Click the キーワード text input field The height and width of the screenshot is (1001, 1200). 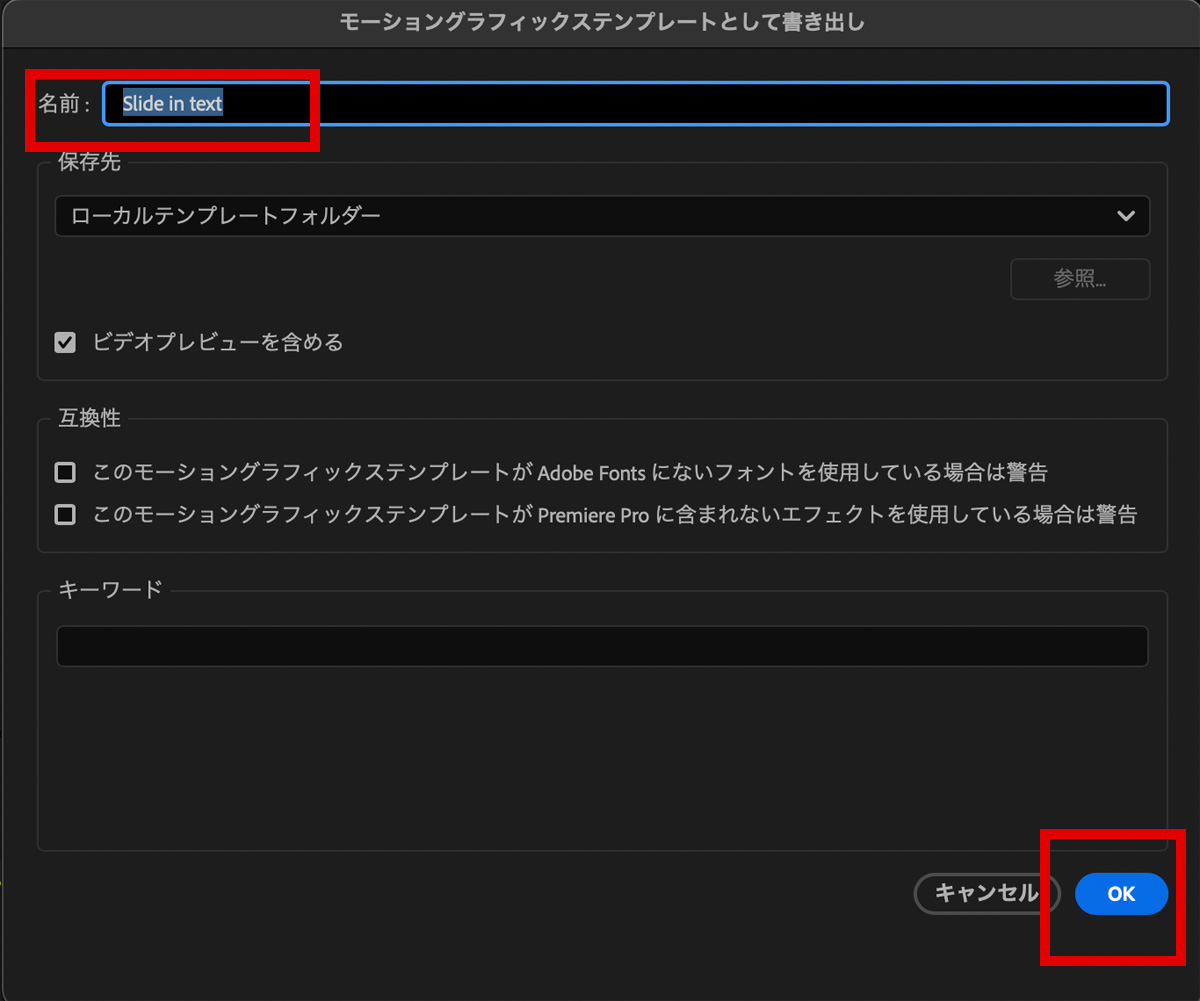601,647
